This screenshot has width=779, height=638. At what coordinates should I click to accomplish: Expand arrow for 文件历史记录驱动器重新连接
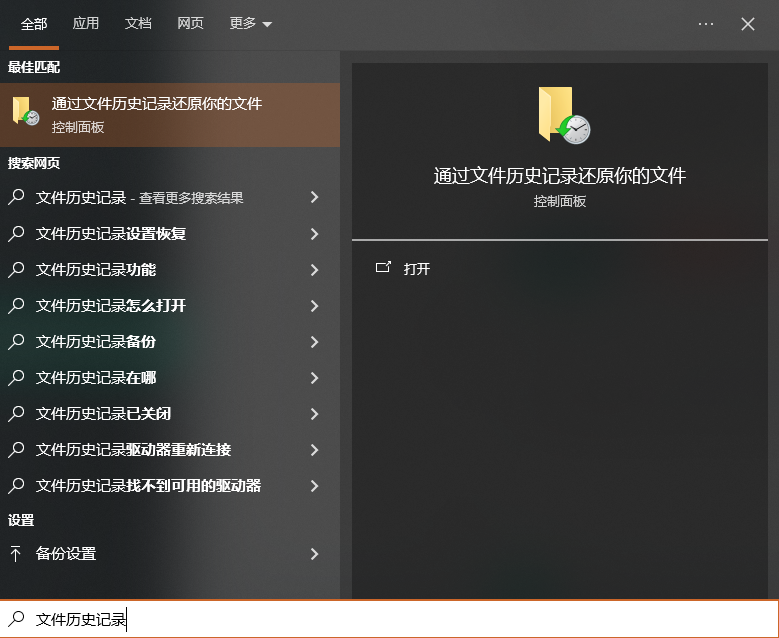(314, 450)
